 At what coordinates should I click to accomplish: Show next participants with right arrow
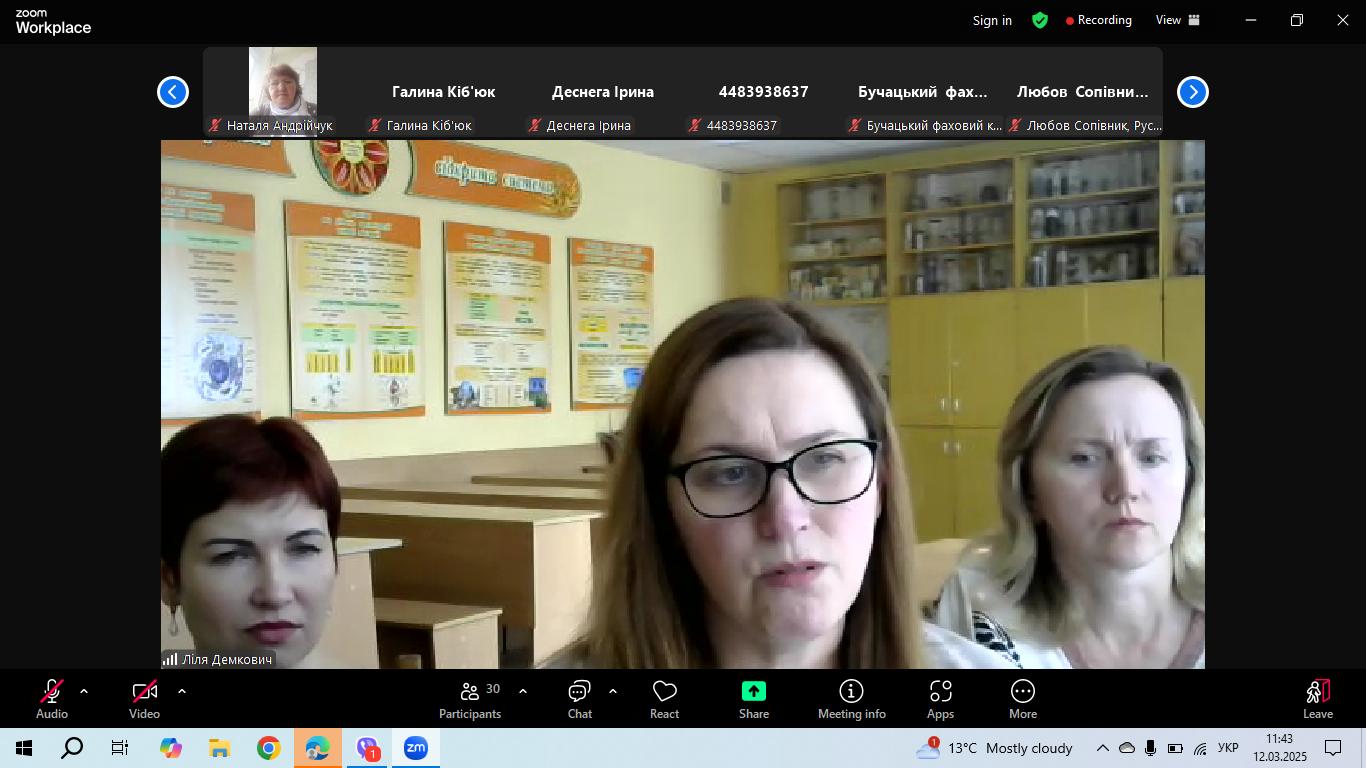pyautogui.click(x=1193, y=92)
